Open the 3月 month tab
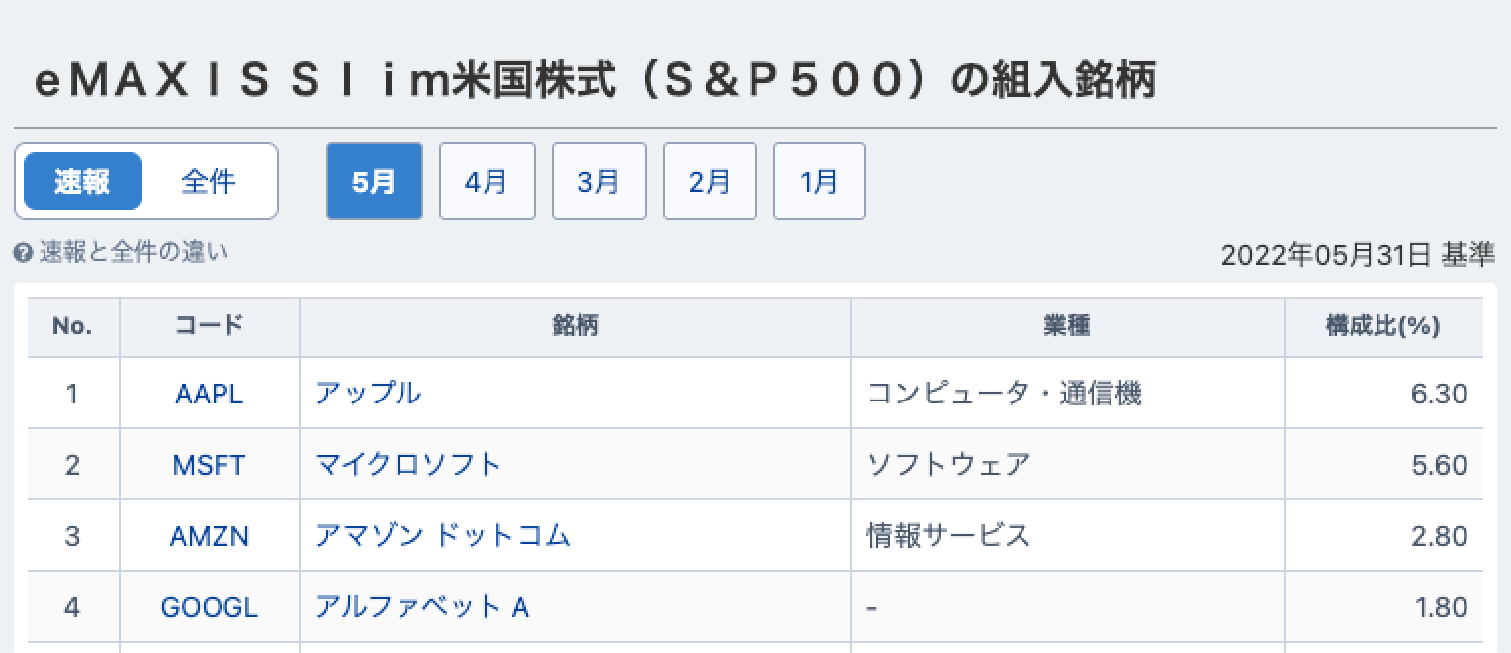 pyautogui.click(x=599, y=181)
